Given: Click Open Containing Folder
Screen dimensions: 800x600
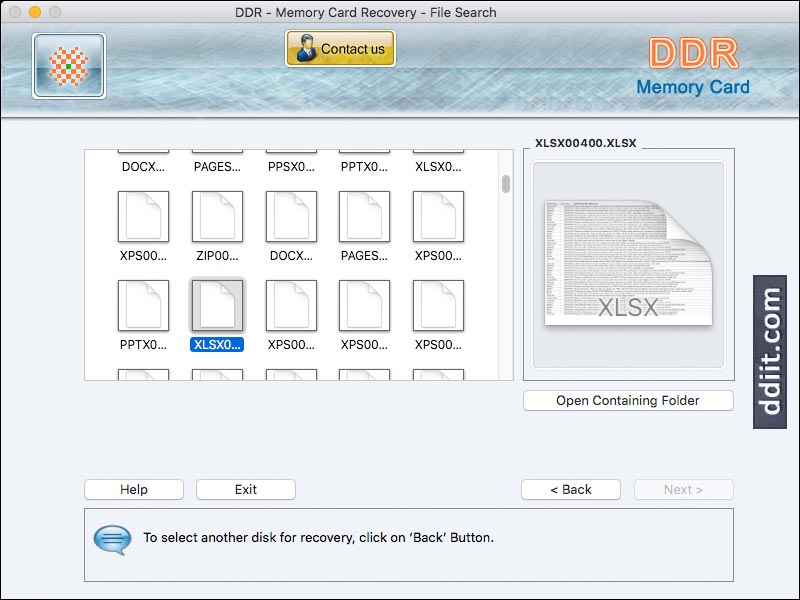Looking at the screenshot, I should [628, 400].
